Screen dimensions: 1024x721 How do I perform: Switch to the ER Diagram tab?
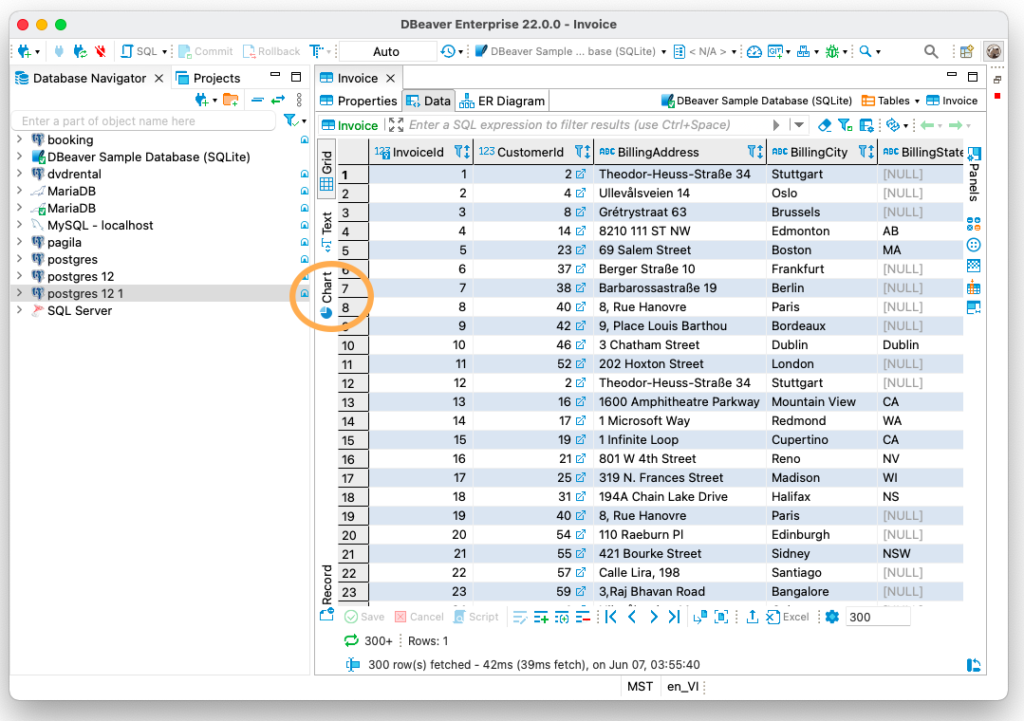(x=500, y=100)
